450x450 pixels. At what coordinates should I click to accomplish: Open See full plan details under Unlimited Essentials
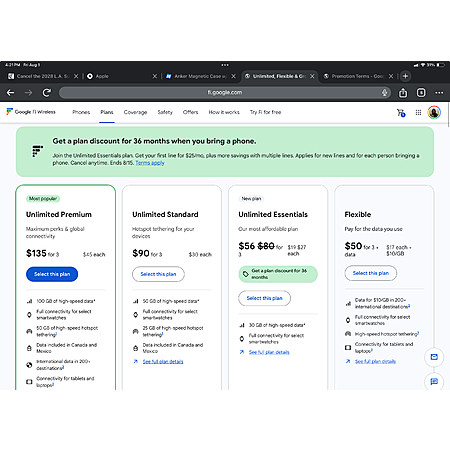(x=269, y=352)
